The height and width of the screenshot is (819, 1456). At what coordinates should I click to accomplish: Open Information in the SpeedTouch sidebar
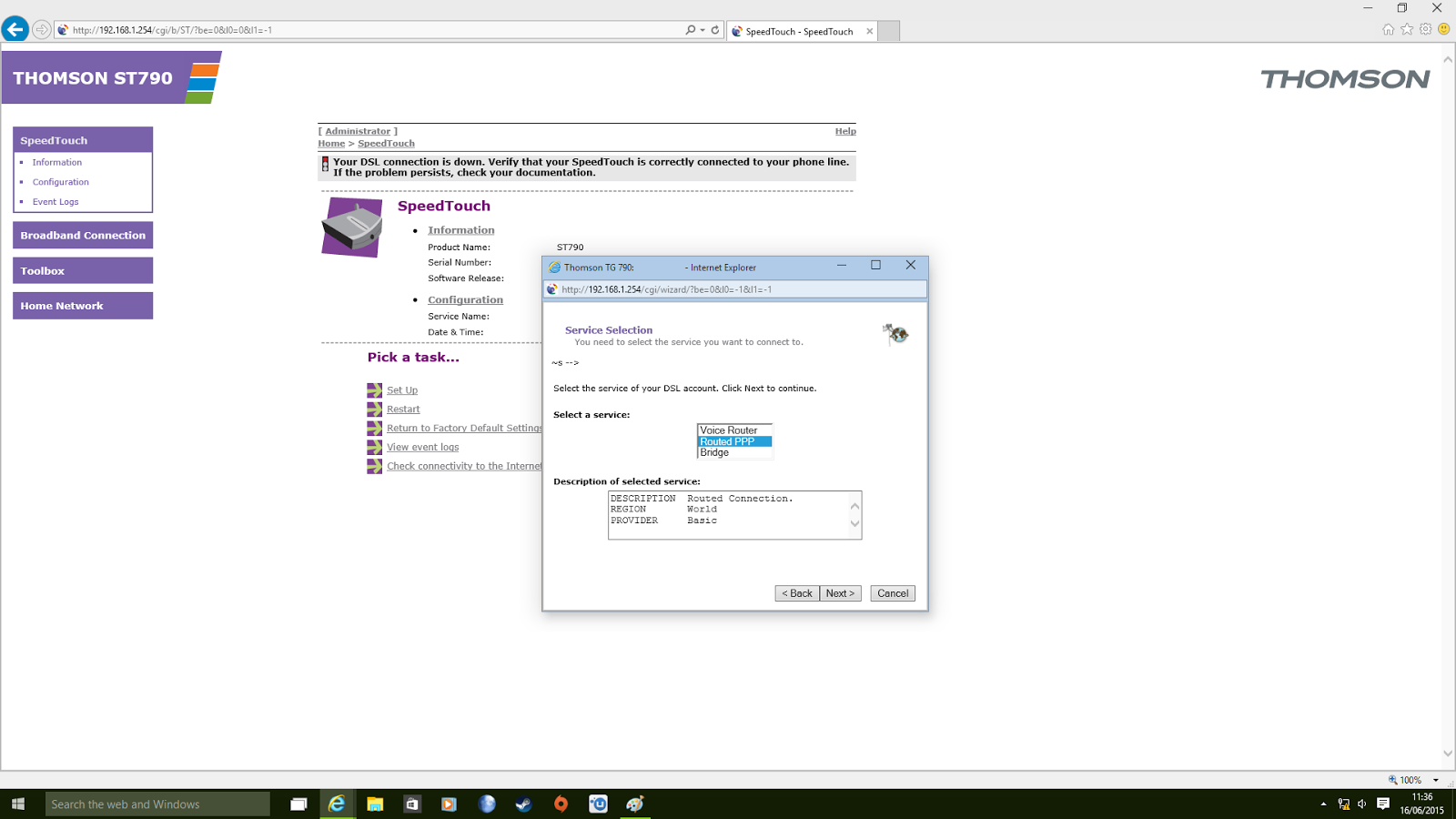coord(57,162)
